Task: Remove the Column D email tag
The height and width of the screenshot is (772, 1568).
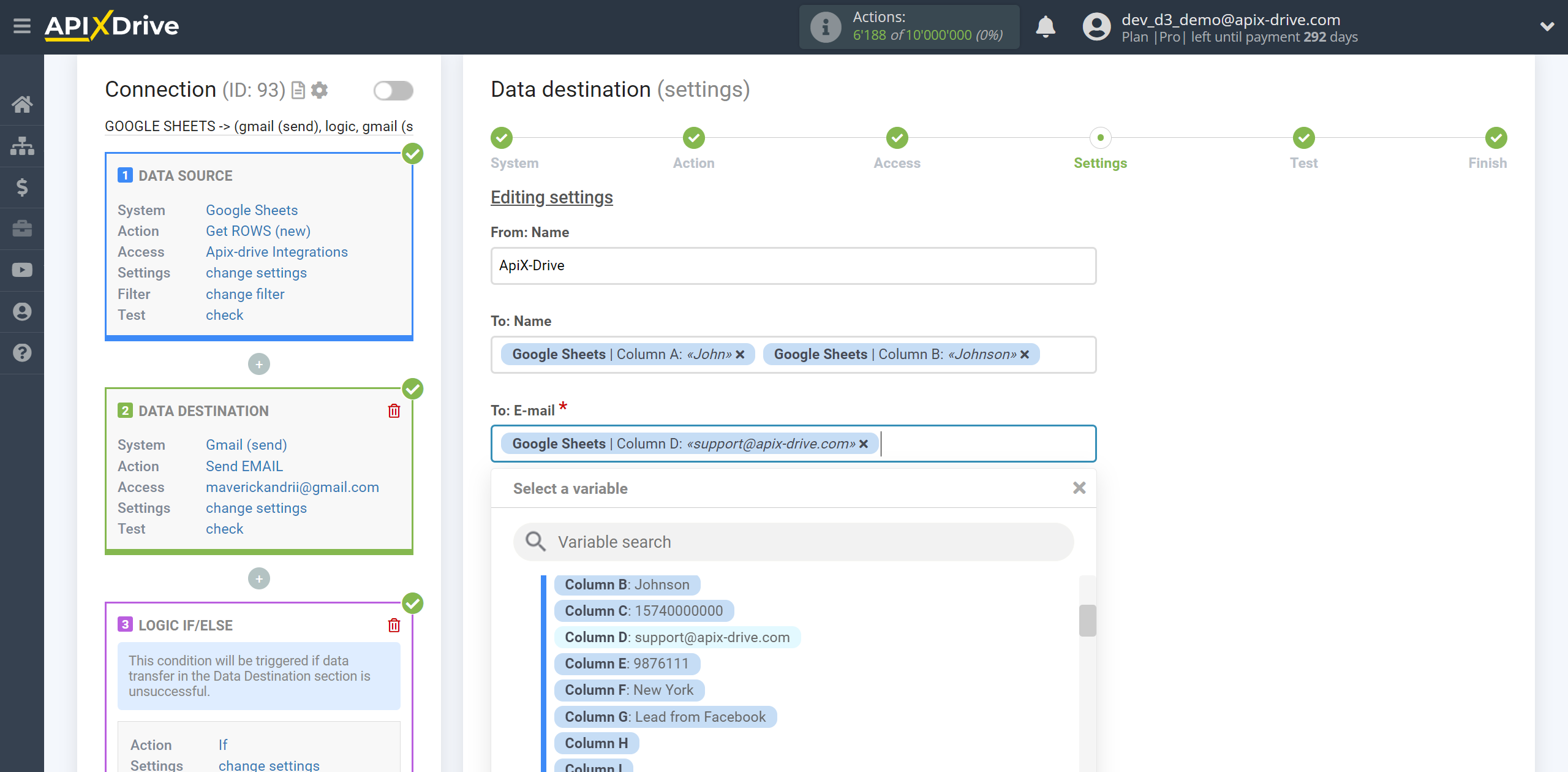Action: tap(864, 444)
